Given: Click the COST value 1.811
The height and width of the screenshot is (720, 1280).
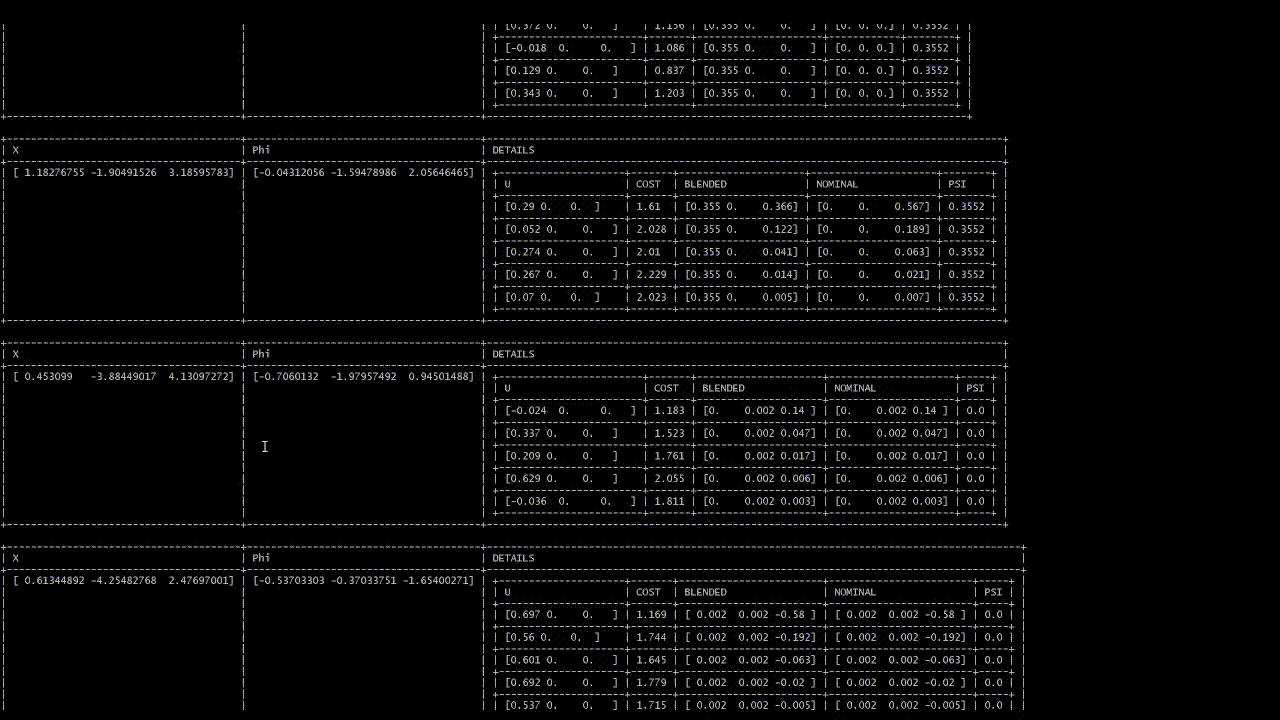Looking at the screenshot, I should click(669, 501).
